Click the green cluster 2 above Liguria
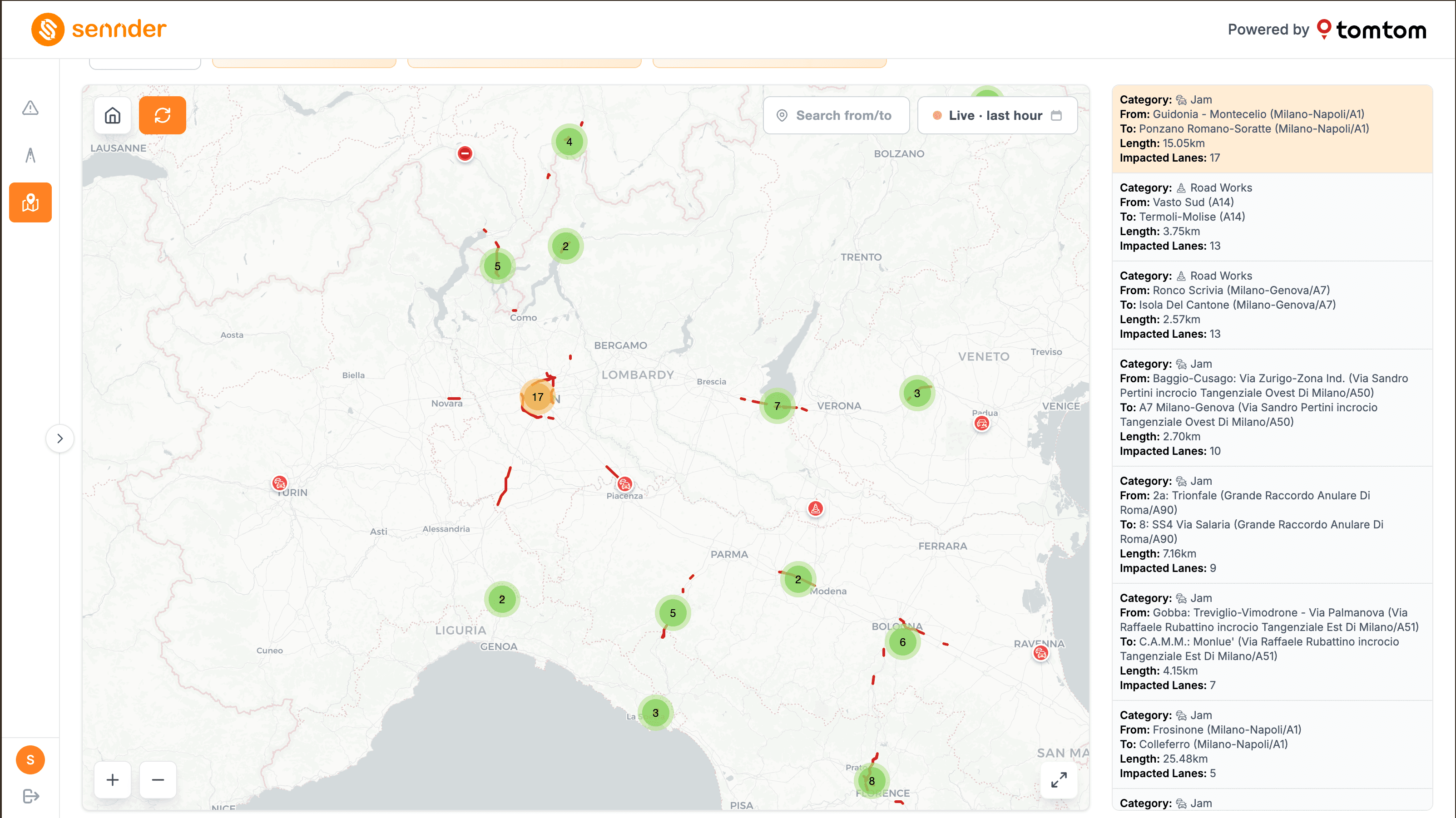This screenshot has width=1456, height=818. click(502, 599)
